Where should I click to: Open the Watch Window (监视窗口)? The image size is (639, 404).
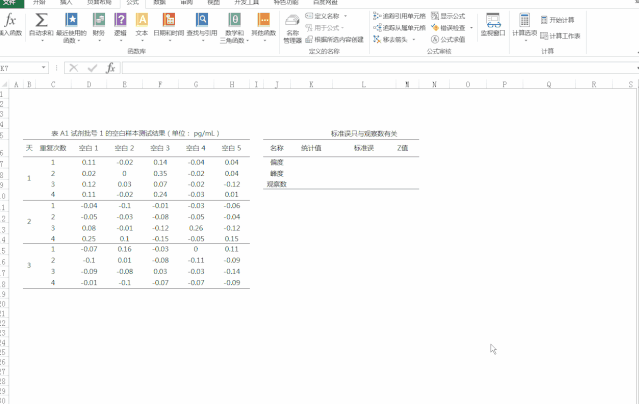(x=493, y=25)
